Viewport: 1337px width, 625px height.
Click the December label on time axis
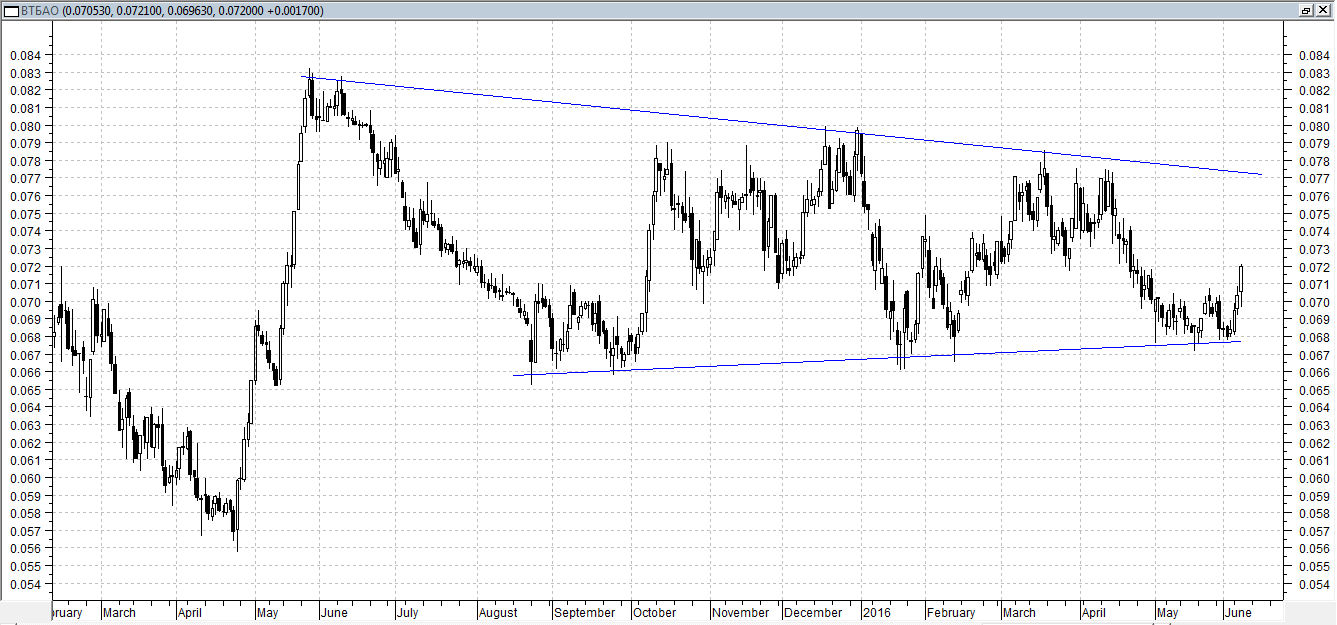pos(813,612)
